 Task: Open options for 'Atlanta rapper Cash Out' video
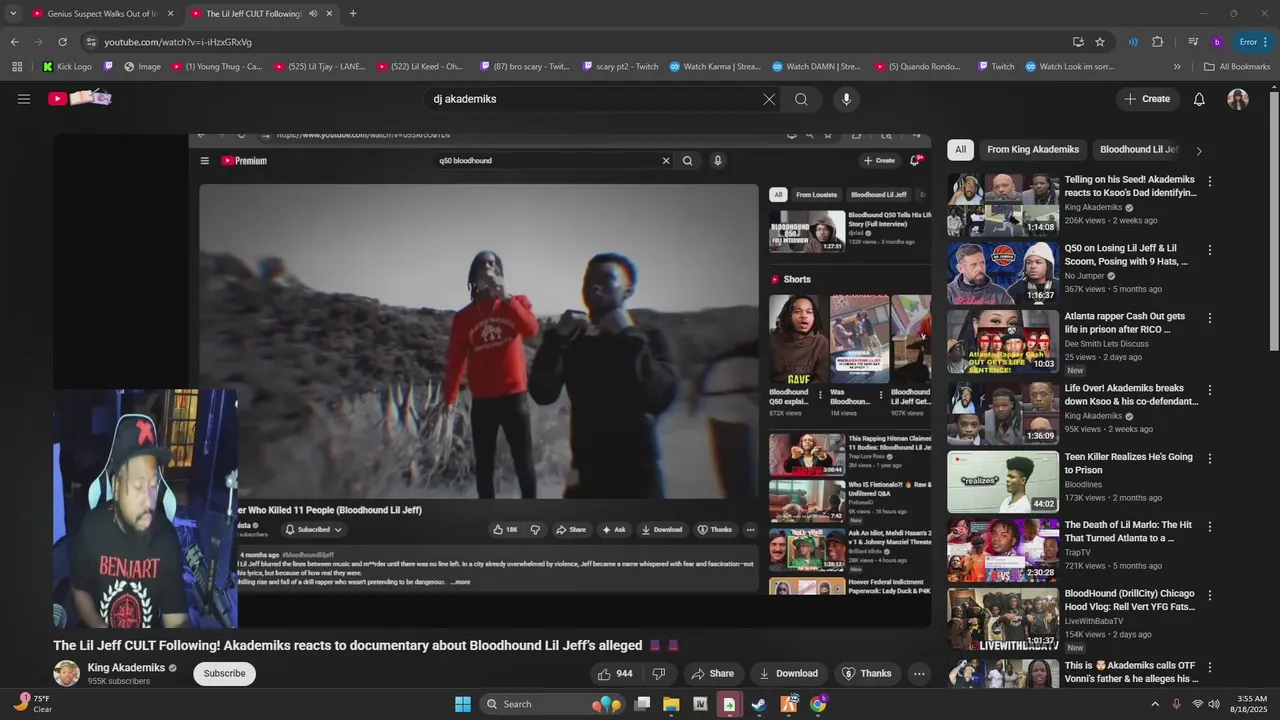[x=1210, y=318]
